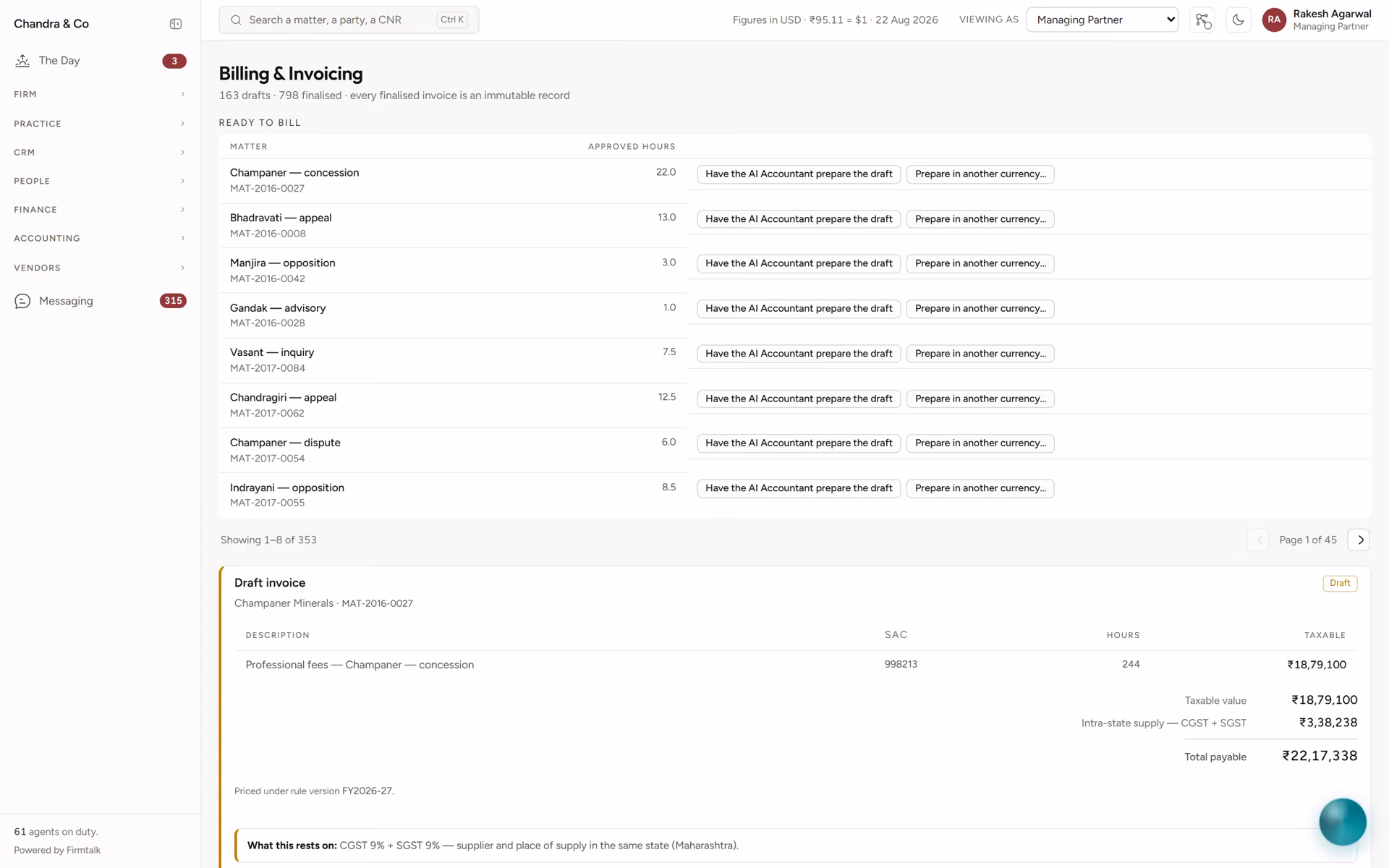The width and height of the screenshot is (1389, 868).
Task: Go to next page of matters
Action: (x=1359, y=540)
